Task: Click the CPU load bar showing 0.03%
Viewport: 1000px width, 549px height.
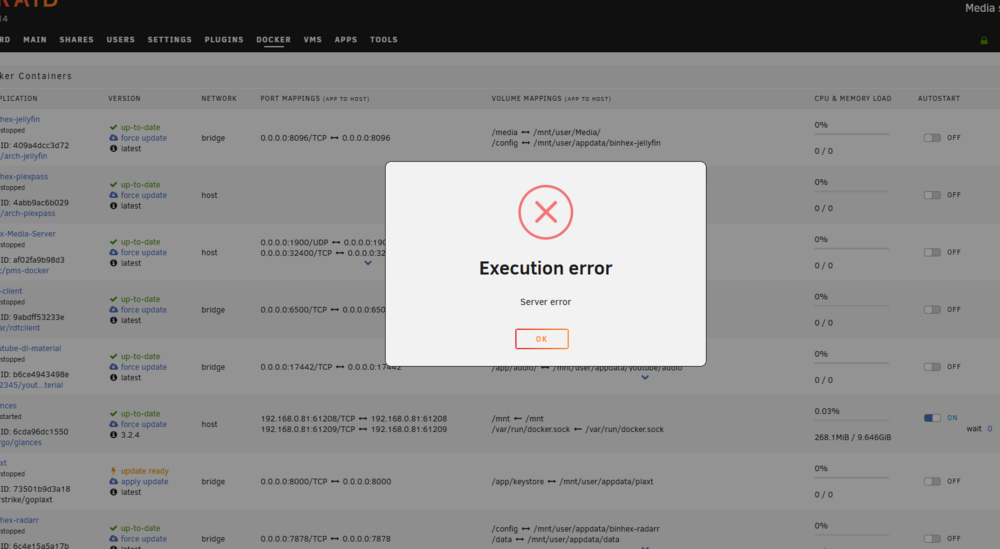Action: pos(851,420)
